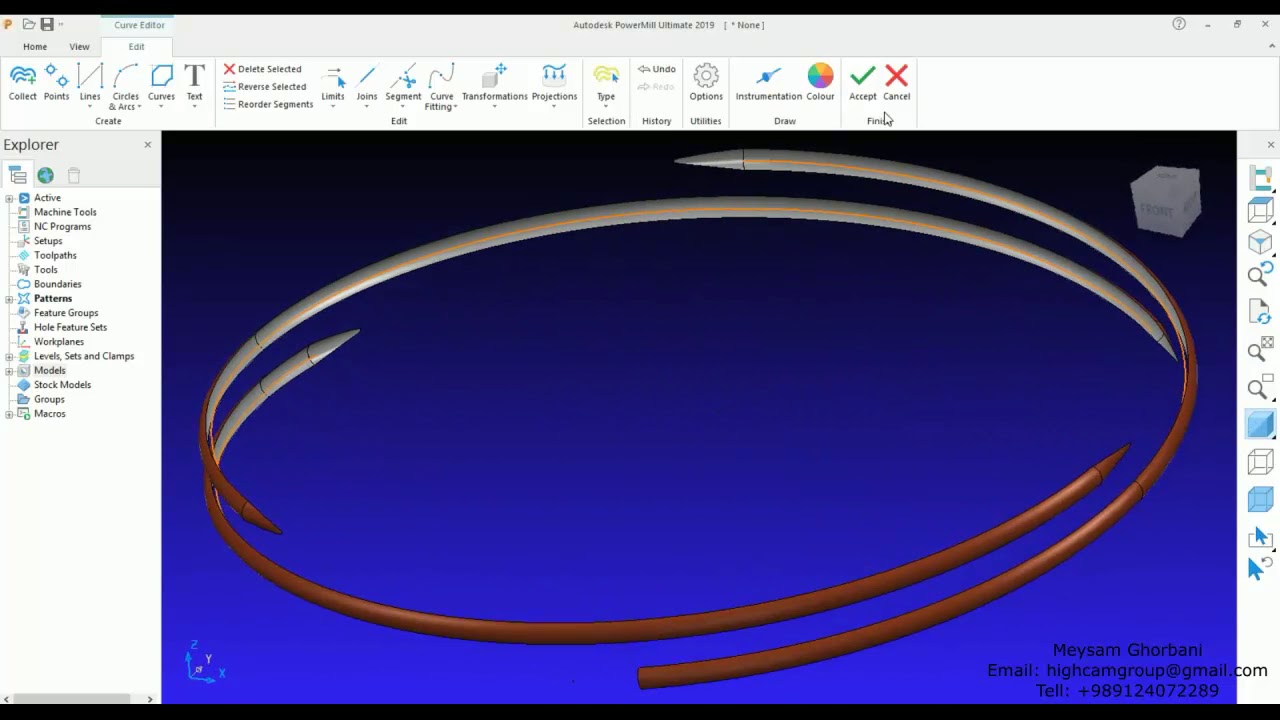Select Groups in Explorer tree
Image resolution: width=1280 pixels, height=720 pixels.
coord(49,399)
